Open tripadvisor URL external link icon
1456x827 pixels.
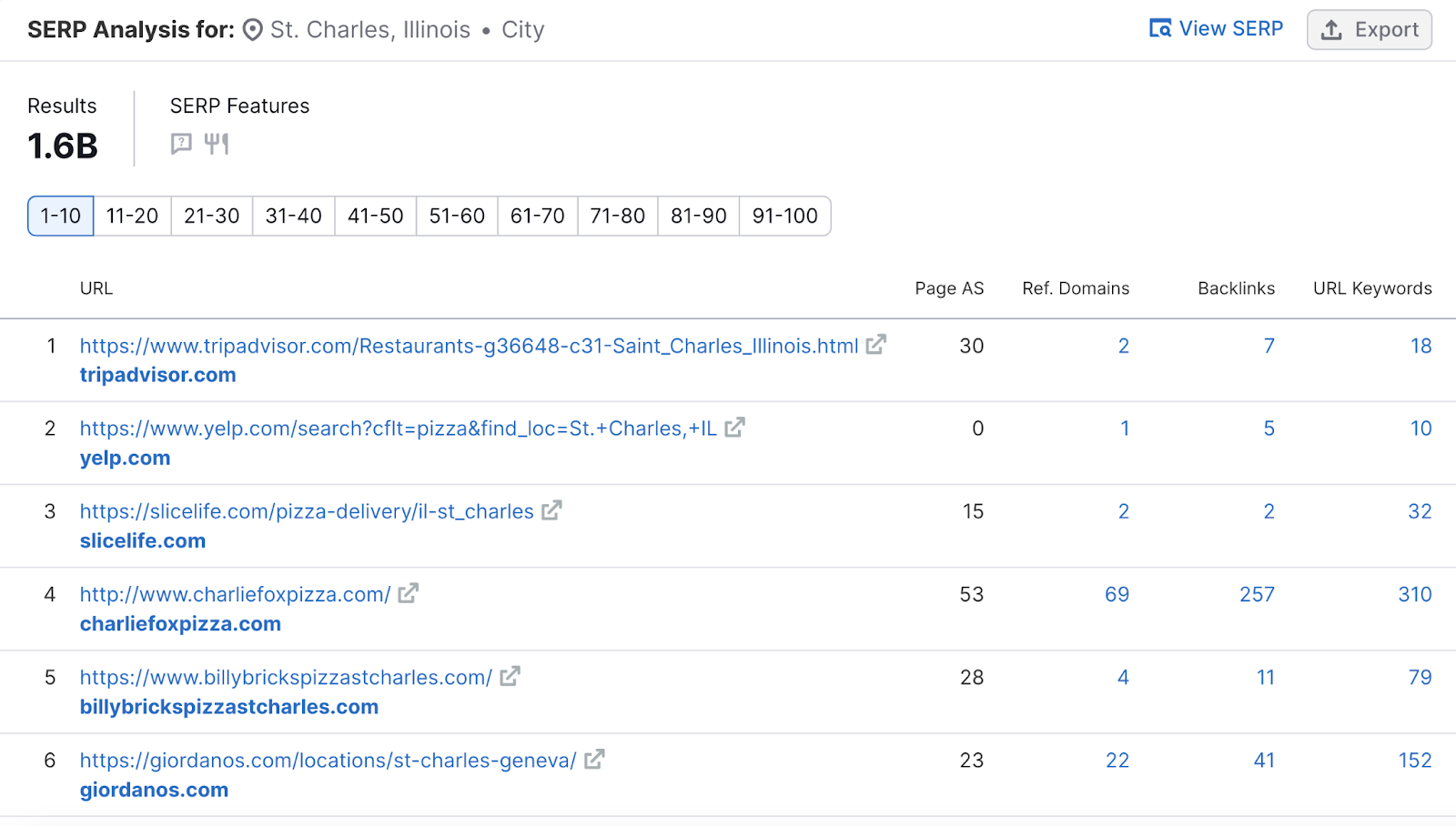click(x=876, y=345)
